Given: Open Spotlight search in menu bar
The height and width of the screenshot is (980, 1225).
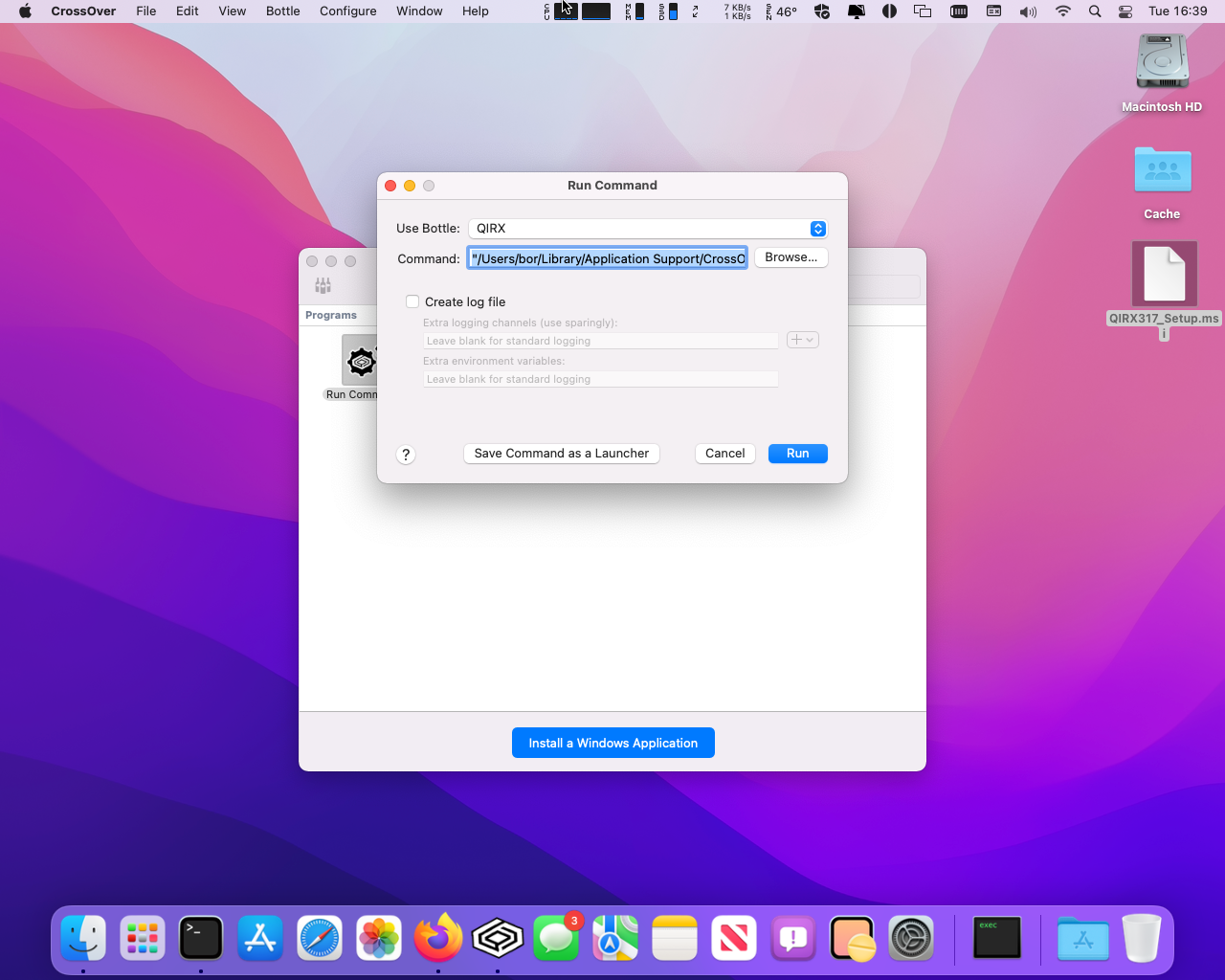Looking at the screenshot, I should click(x=1095, y=11).
